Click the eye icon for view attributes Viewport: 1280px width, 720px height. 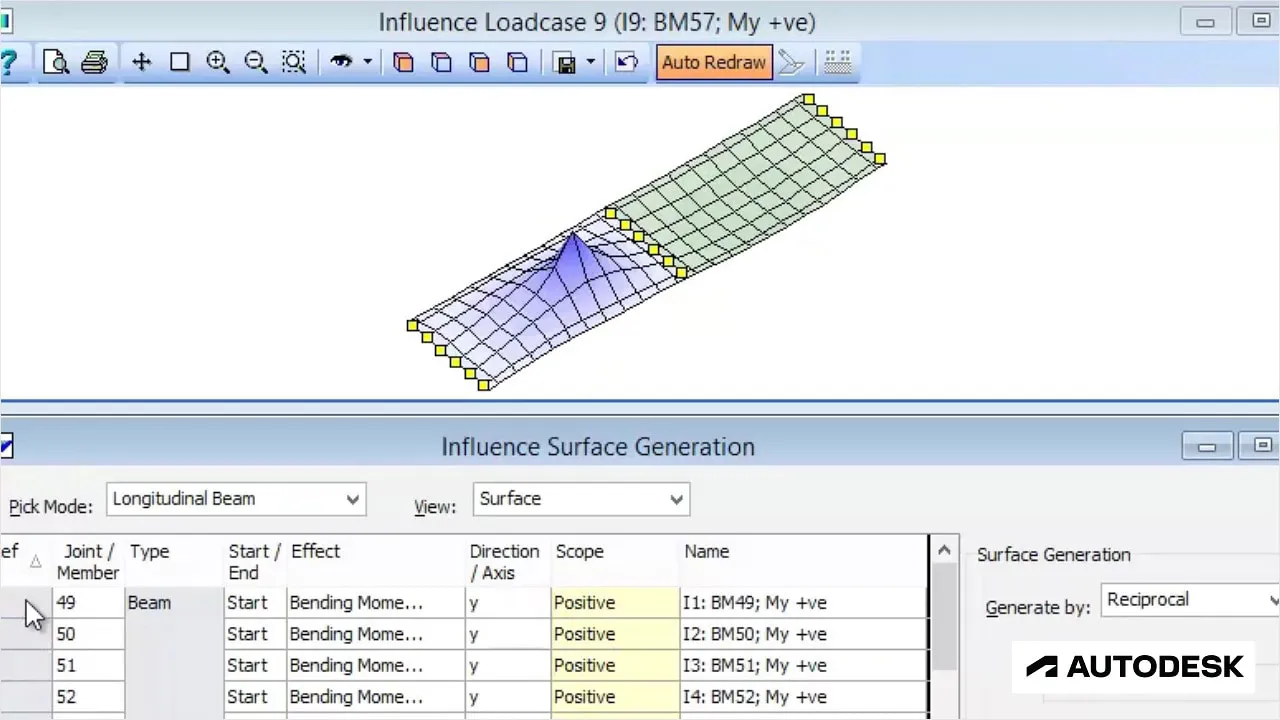[341, 62]
